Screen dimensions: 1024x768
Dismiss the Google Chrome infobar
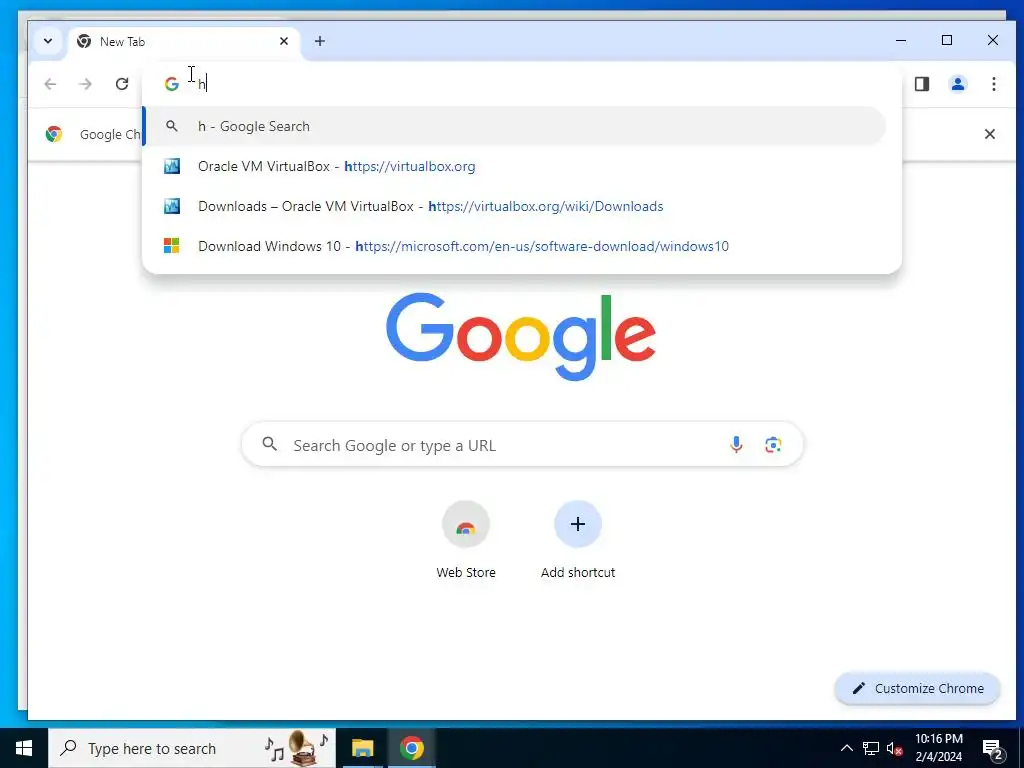point(989,134)
